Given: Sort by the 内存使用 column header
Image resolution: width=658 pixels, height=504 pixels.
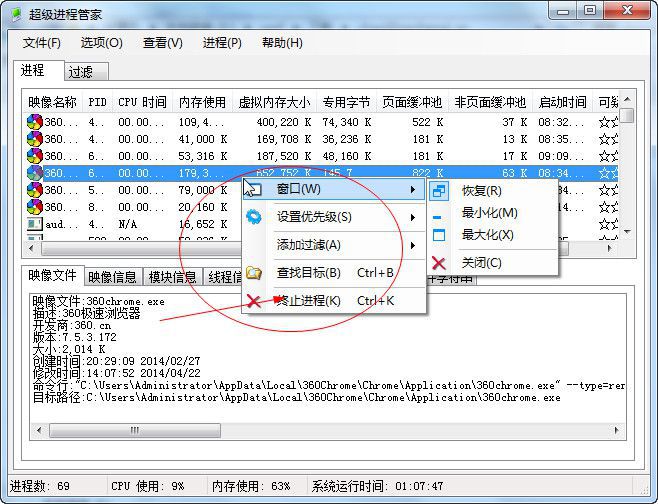Looking at the screenshot, I should (x=202, y=102).
